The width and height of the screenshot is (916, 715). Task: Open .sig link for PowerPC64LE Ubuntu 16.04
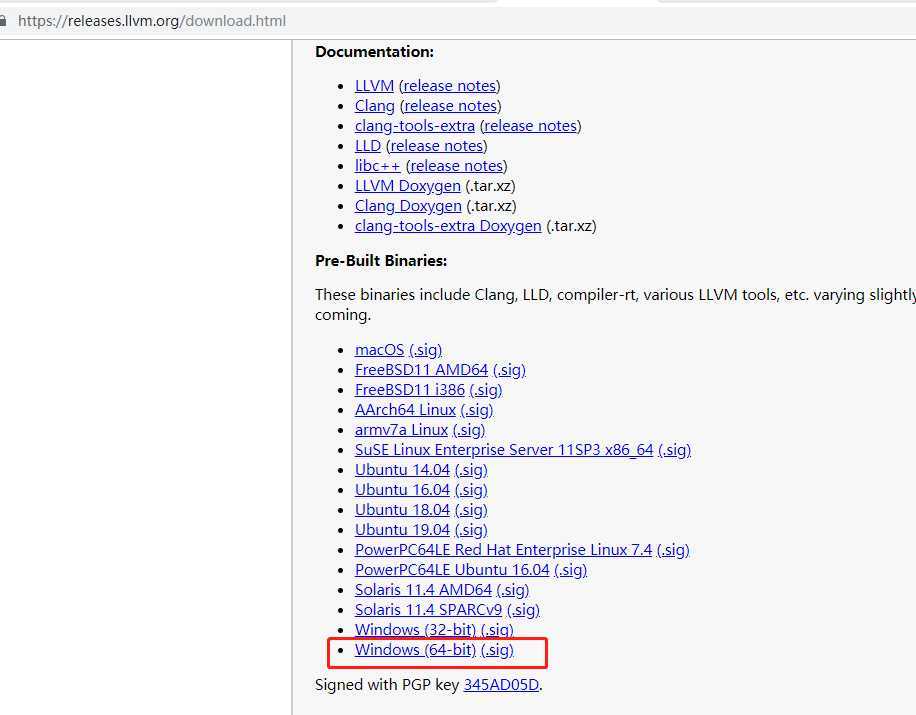tap(571, 570)
